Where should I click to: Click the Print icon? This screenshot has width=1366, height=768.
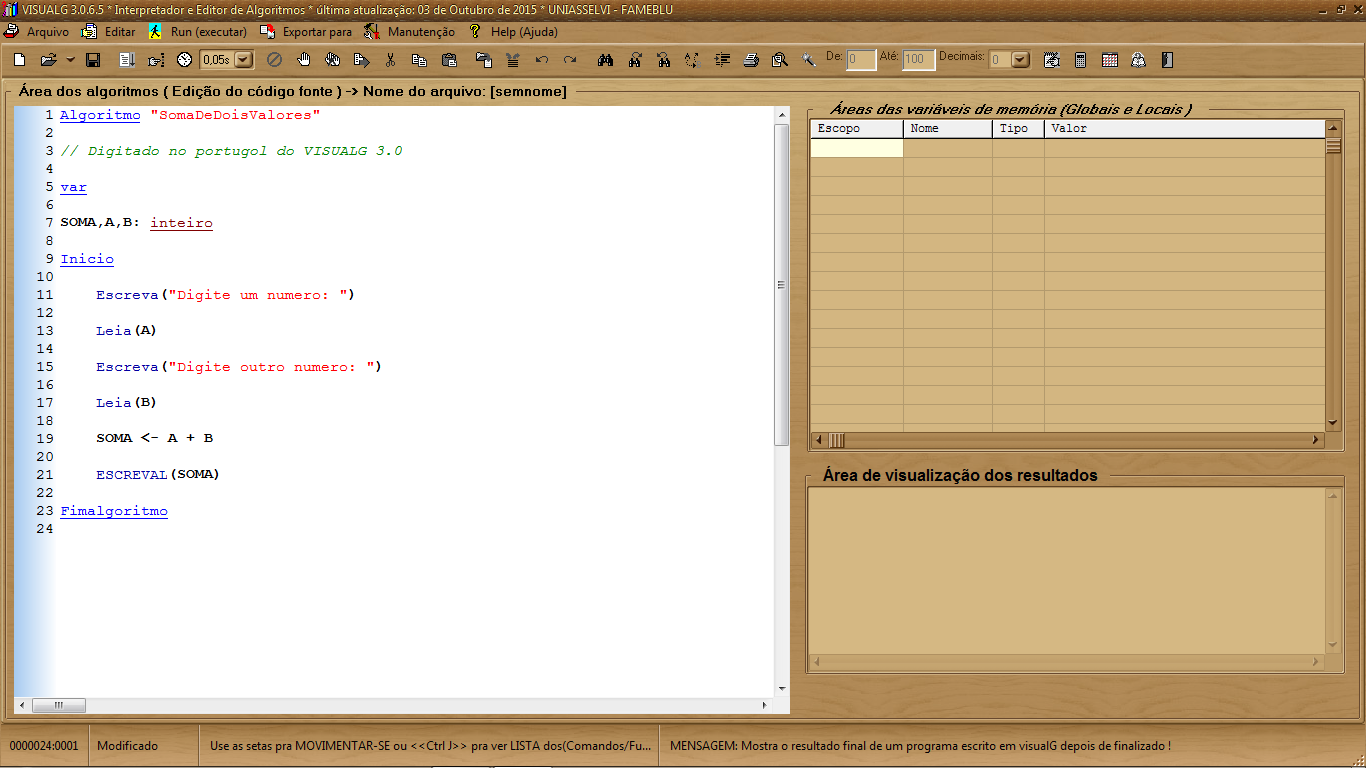point(750,60)
